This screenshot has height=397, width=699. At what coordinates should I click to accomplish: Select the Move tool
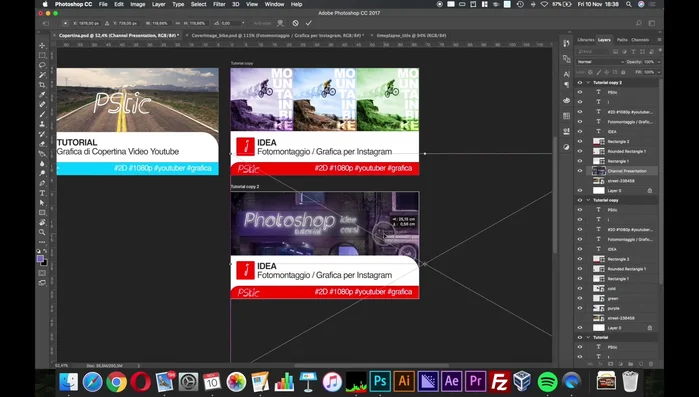[42, 45]
